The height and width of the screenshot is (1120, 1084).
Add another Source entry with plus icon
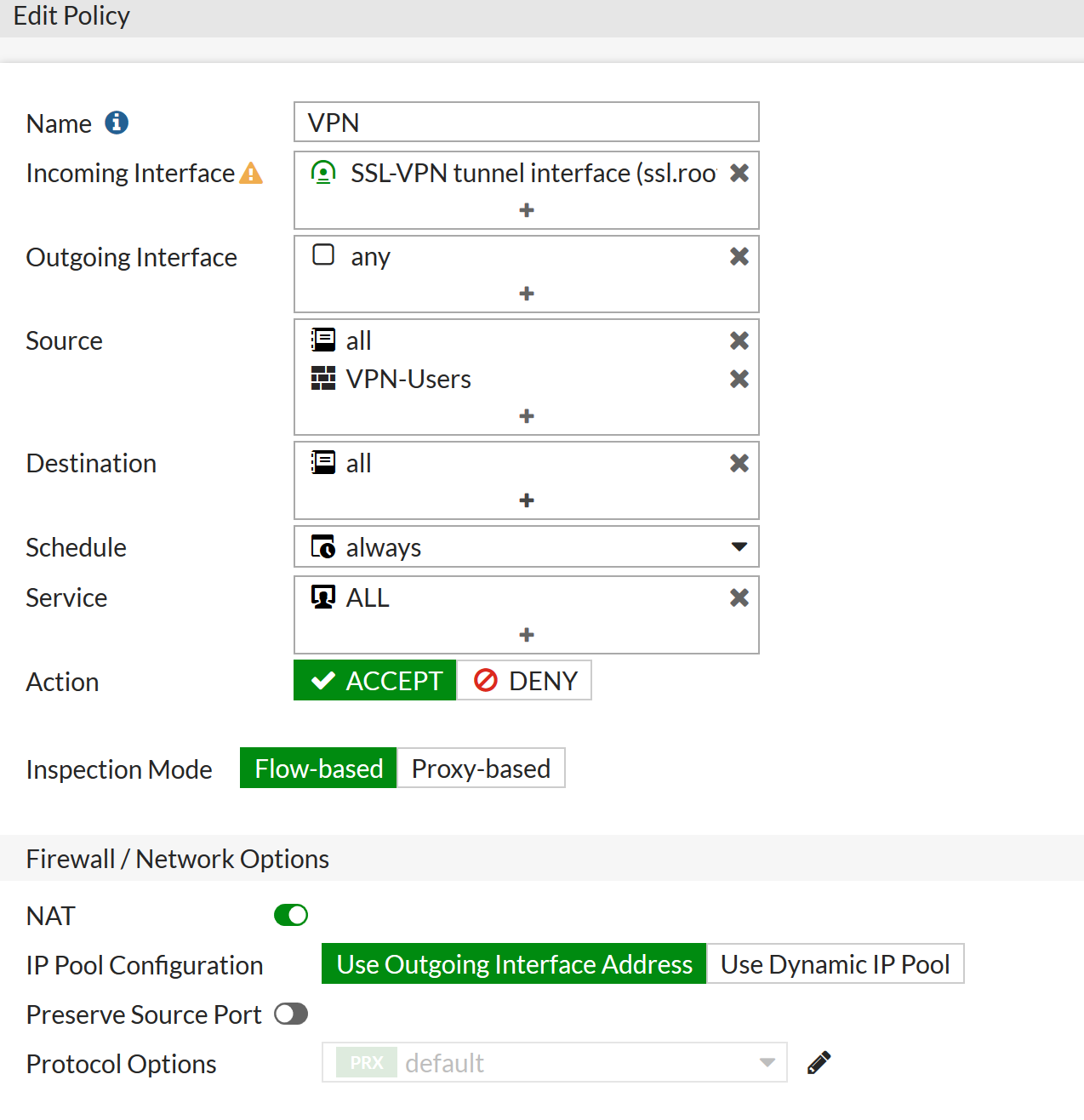tap(527, 416)
